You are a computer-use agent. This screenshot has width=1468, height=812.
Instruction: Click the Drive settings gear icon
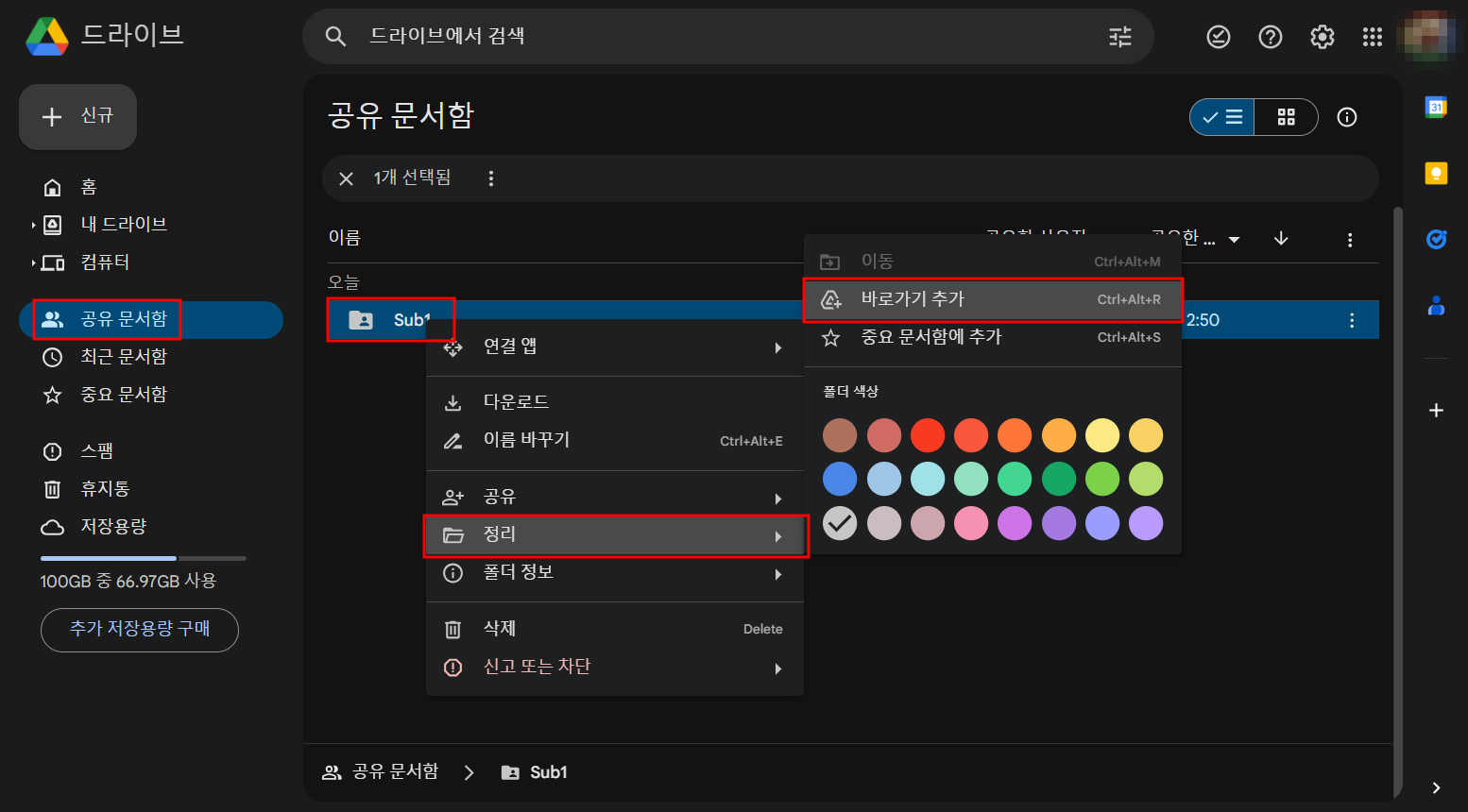click(1322, 36)
